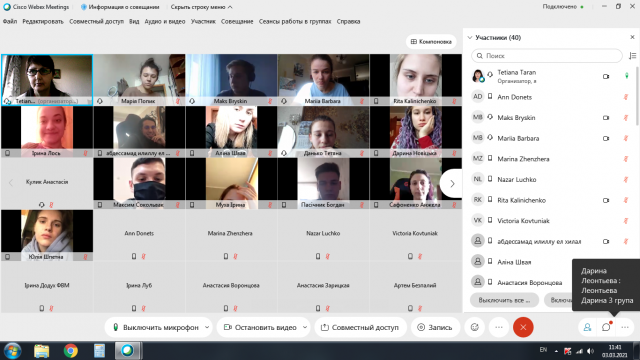Select Максим Соколовак video thumbnail
This screenshot has height=360, width=640.
click(x=139, y=184)
